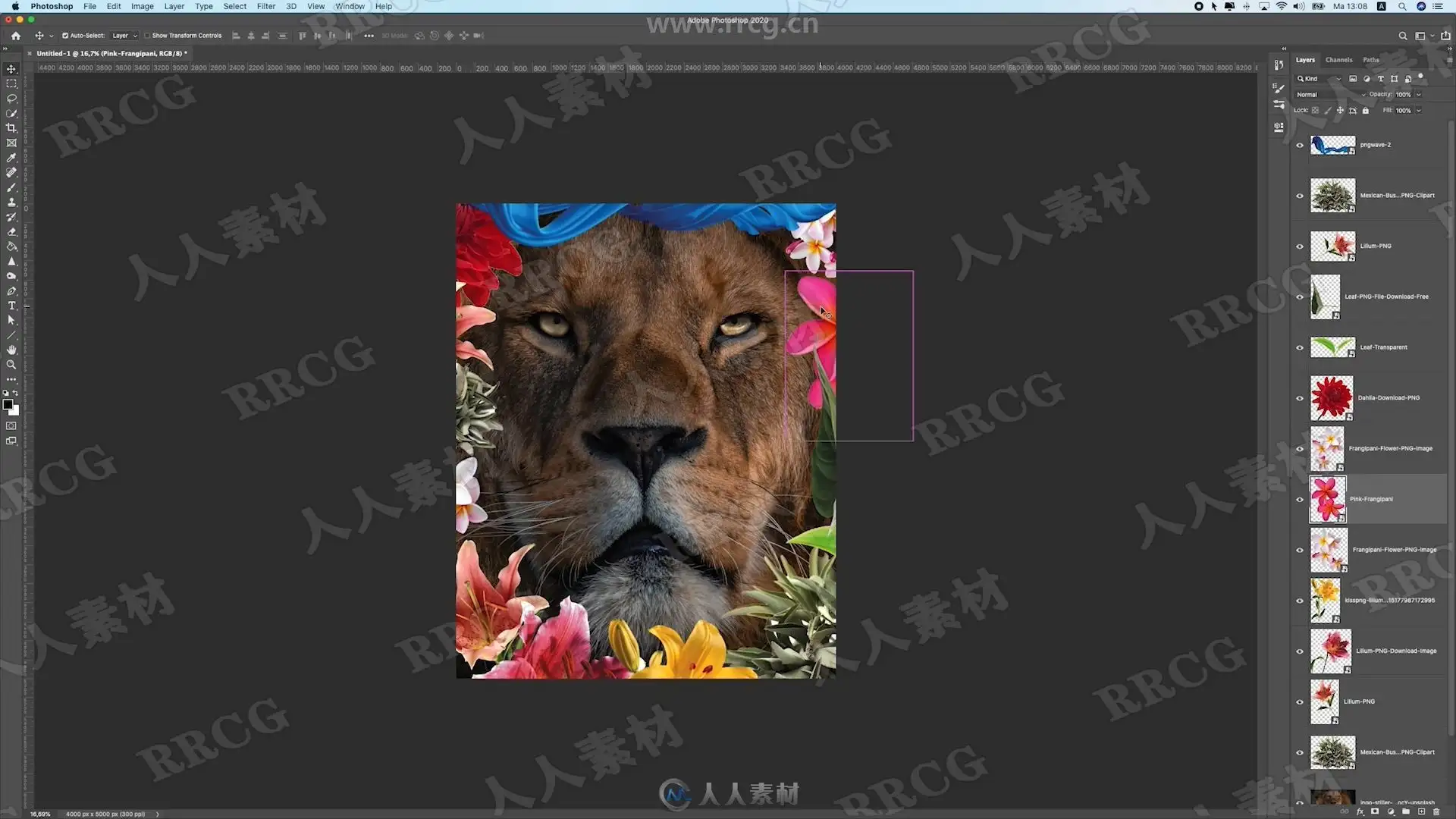Hide the pngwave-2 layer
This screenshot has height=819, width=1456.
1300,145
